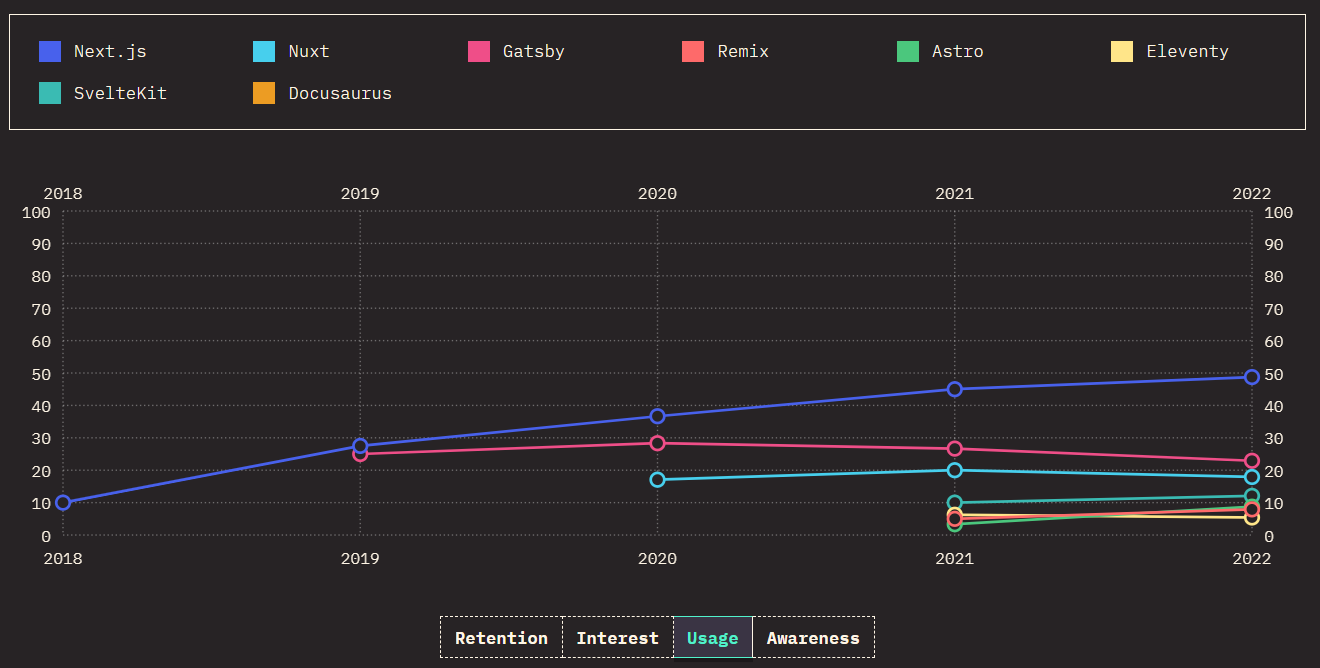Switch to the Interest tab
1320x668 pixels.
[x=617, y=637]
